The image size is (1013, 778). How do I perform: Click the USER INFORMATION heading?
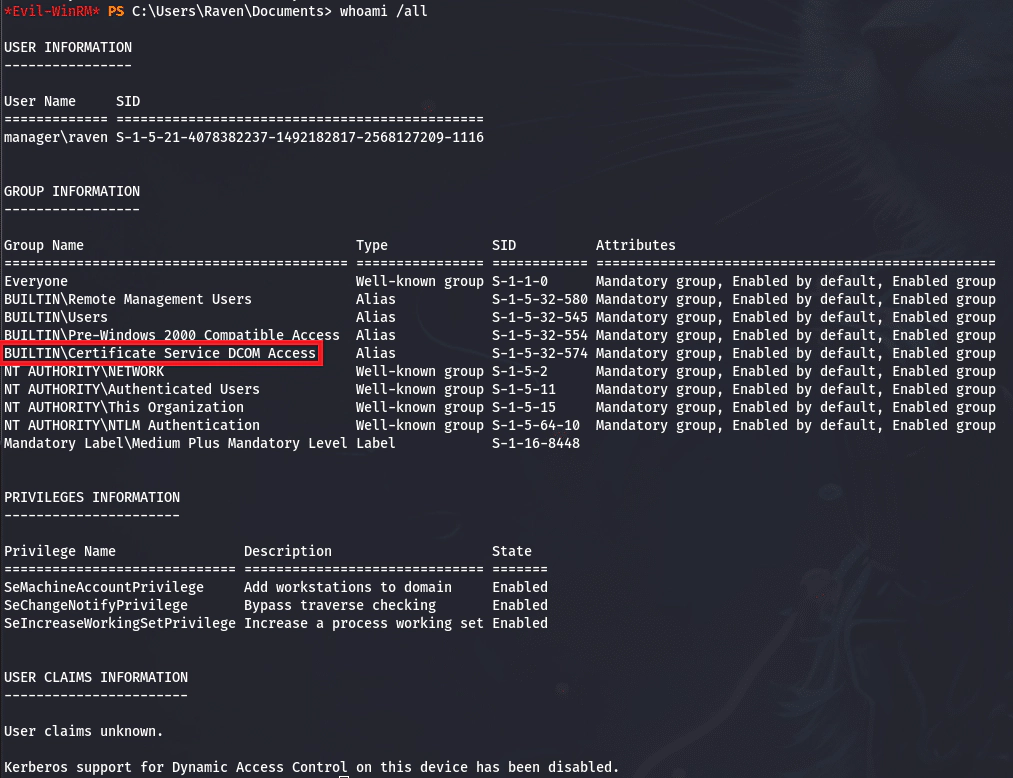(68, 47)
